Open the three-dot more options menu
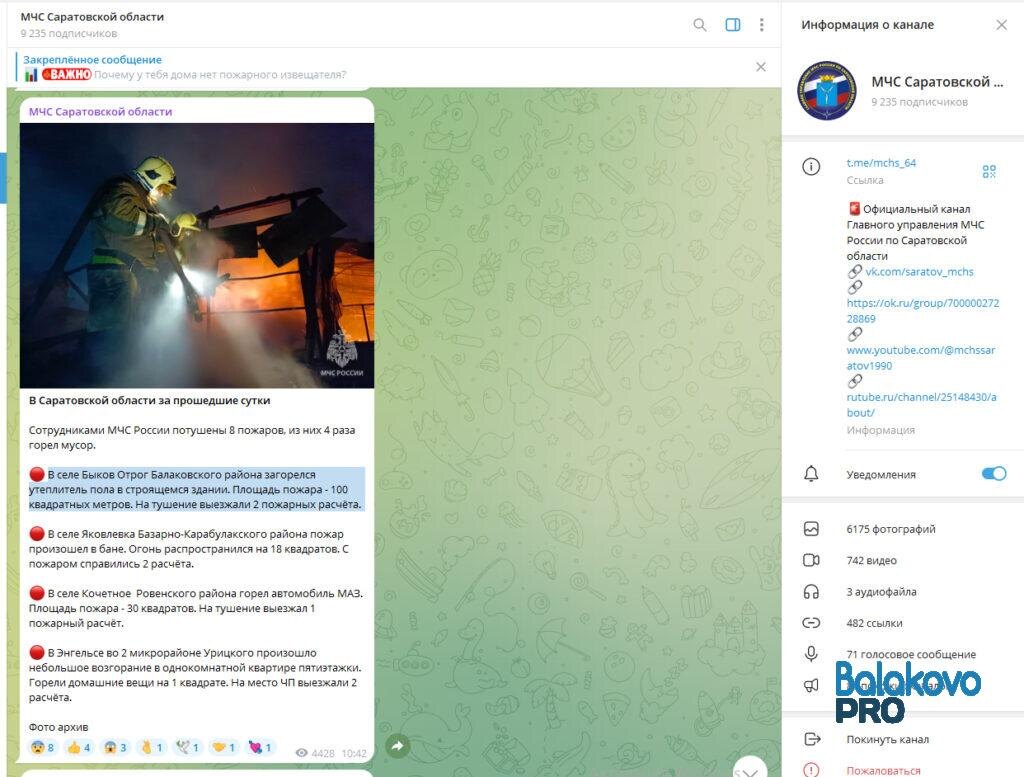 click(761, 25)
